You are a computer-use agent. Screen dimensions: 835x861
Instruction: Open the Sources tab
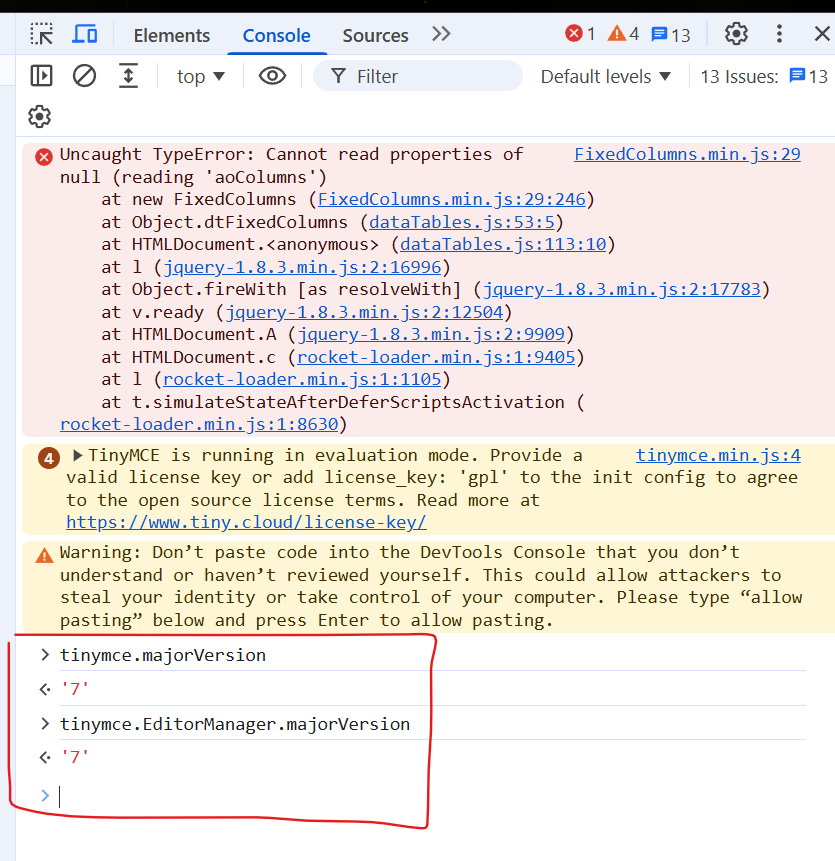click(376, 36)
